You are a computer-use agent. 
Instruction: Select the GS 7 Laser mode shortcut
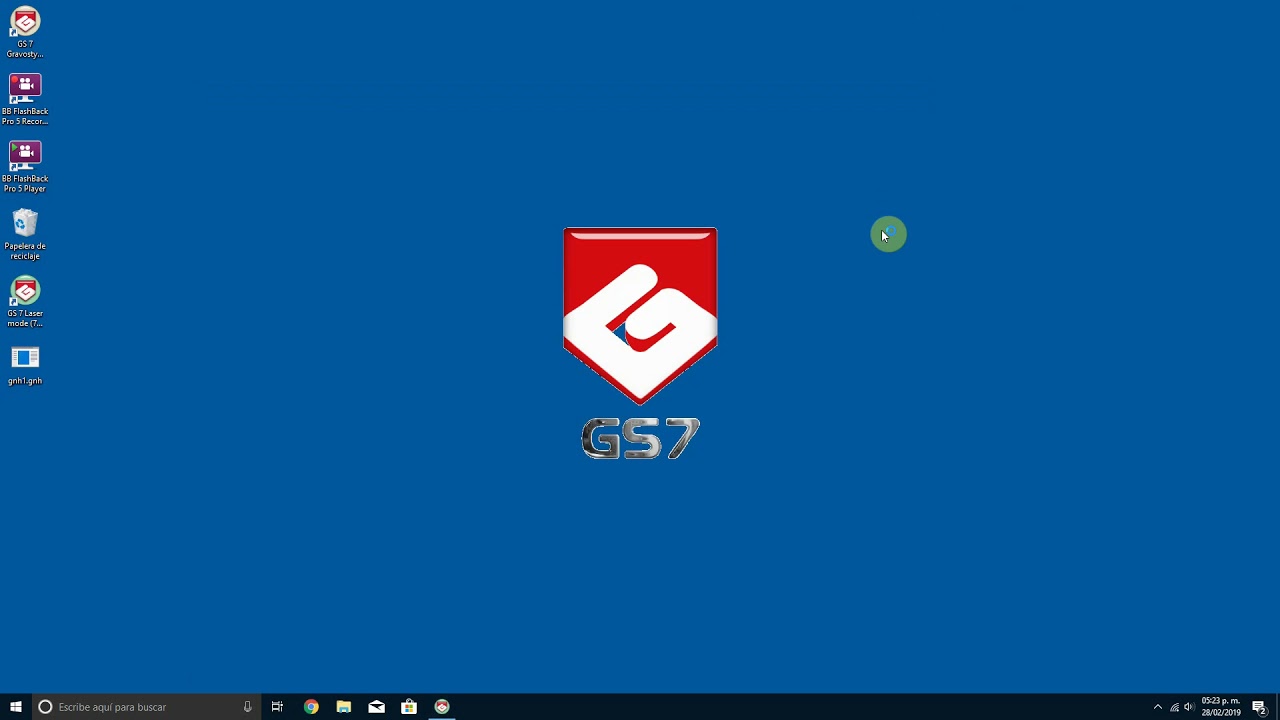tap(25, 302)
